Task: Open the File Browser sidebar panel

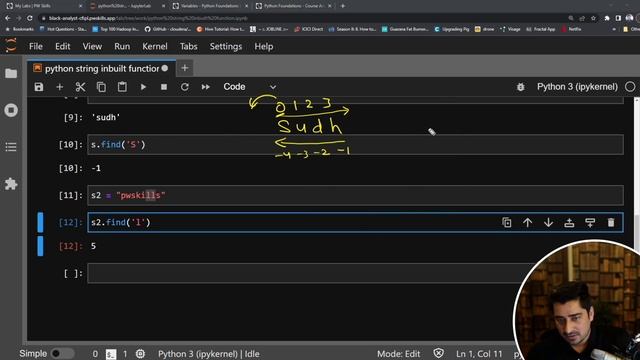Action: [x=11, y=73]
